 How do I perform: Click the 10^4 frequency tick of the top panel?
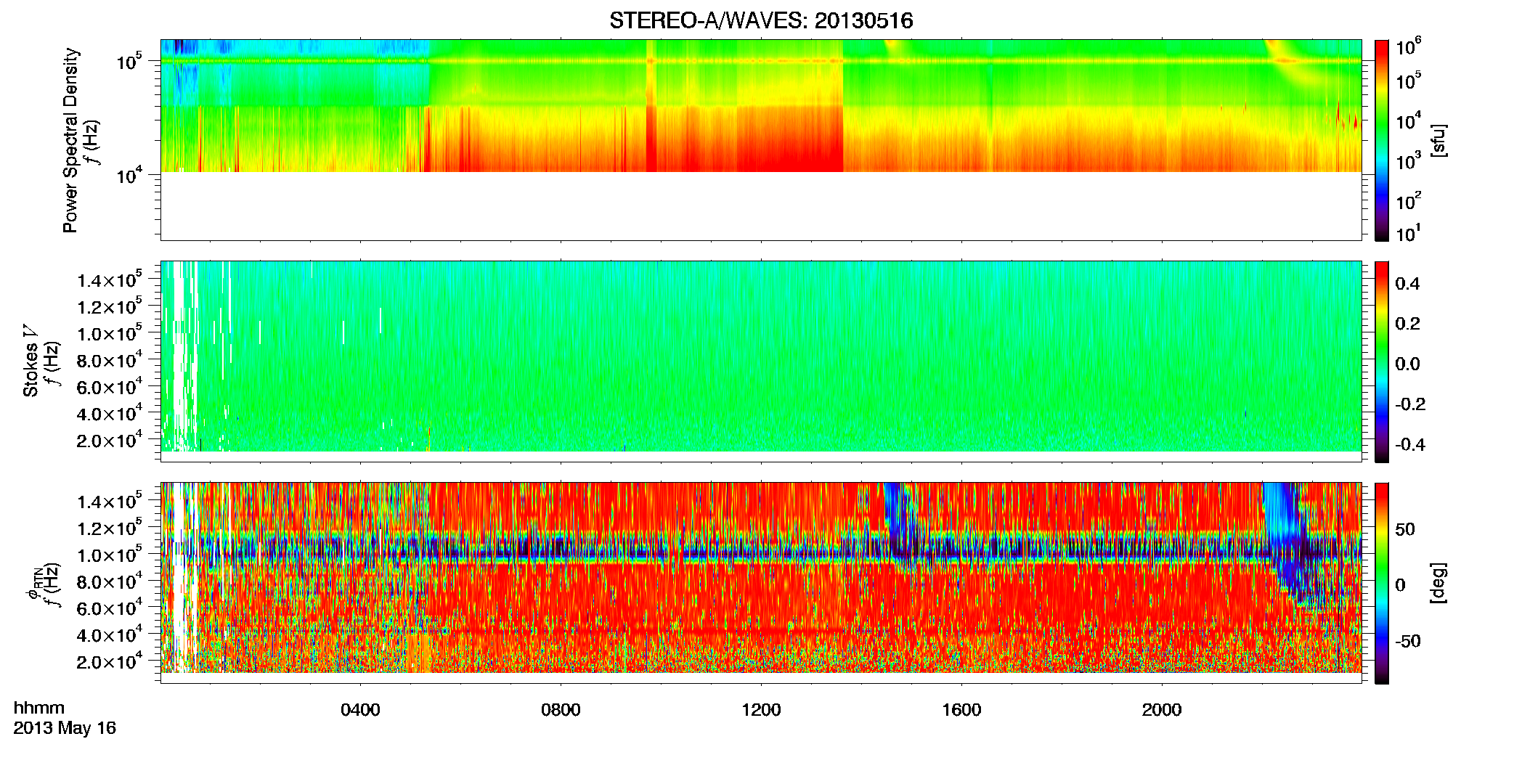pyautogui.click(x=129, y=175)
